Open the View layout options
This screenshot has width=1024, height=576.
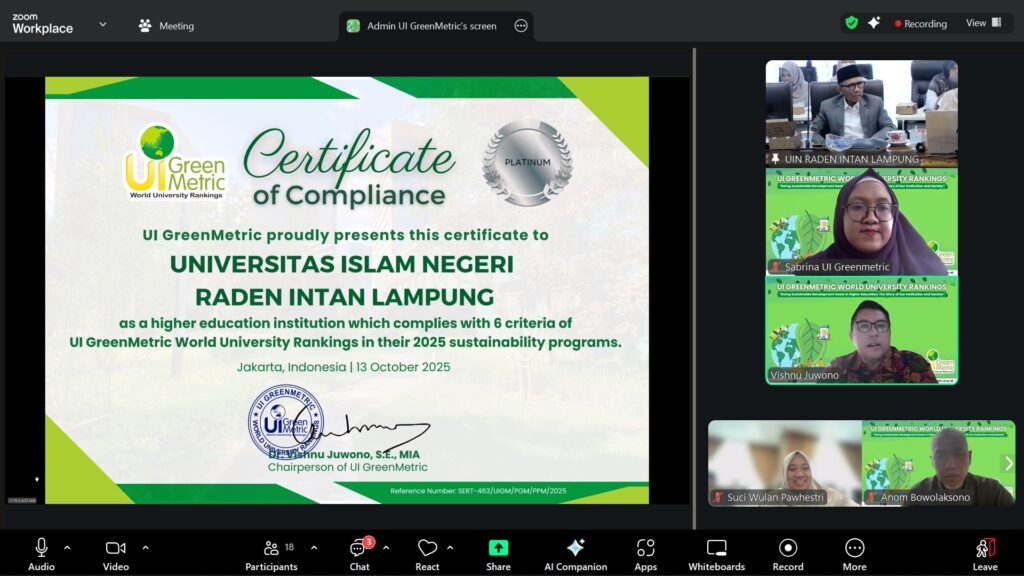pos(982,23)
